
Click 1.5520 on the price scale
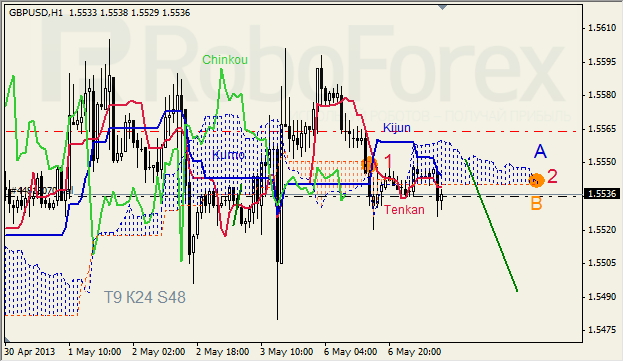pyautogui.click(x=602, y=230)
